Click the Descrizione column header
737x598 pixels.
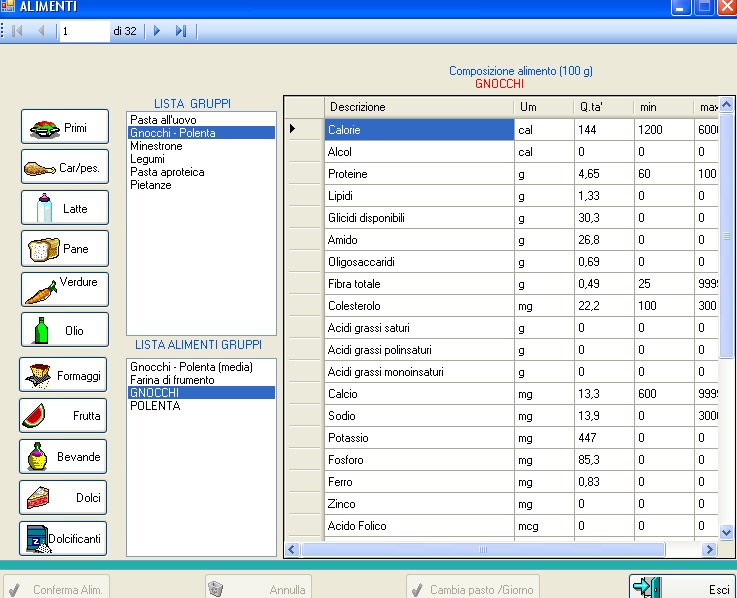pyautogui.click(x=419, y=107)
